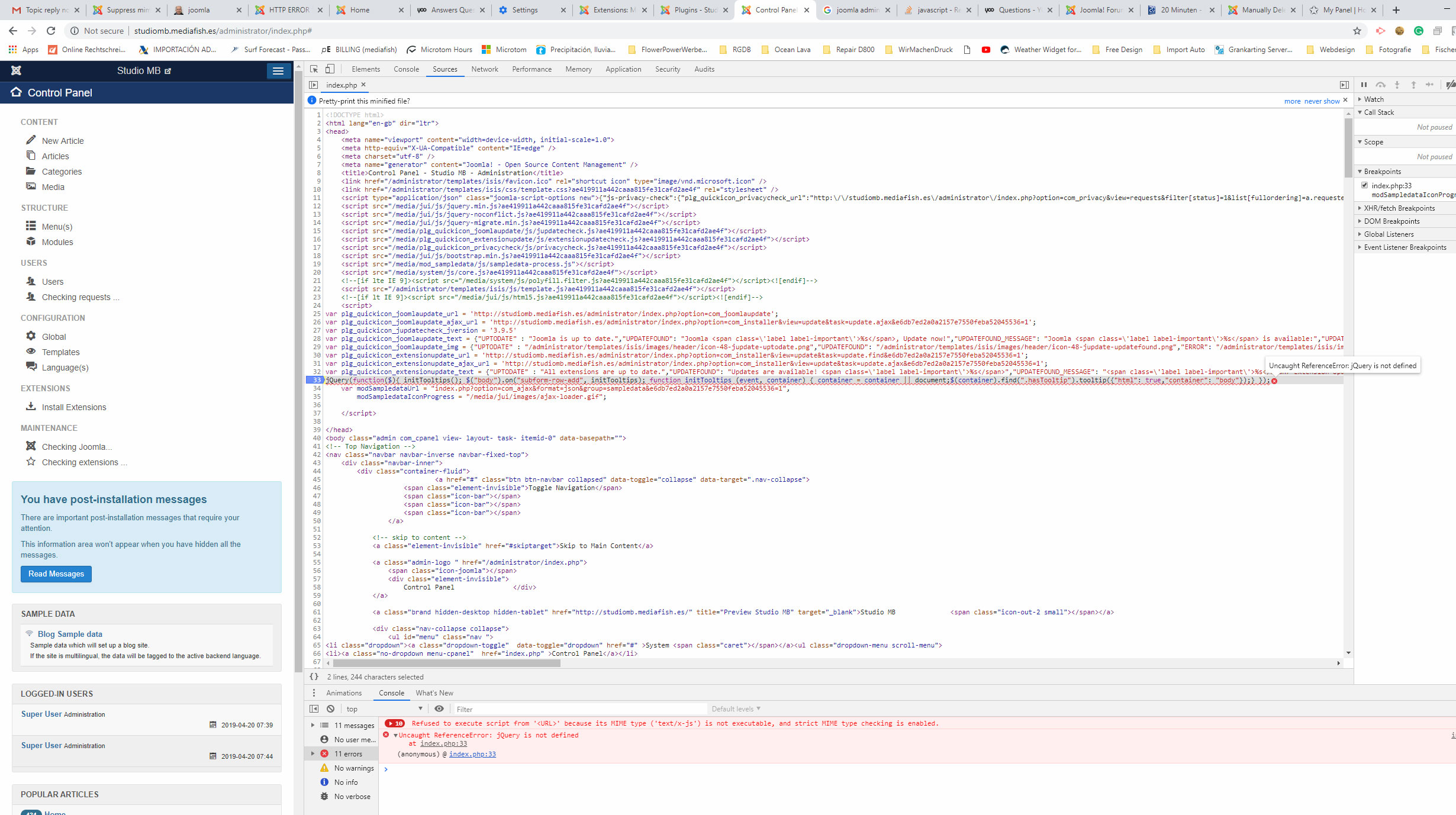Show the file navigator pane icon
Image resolution: width=1456 pixels, height=815 pixels.
point(314,85)
